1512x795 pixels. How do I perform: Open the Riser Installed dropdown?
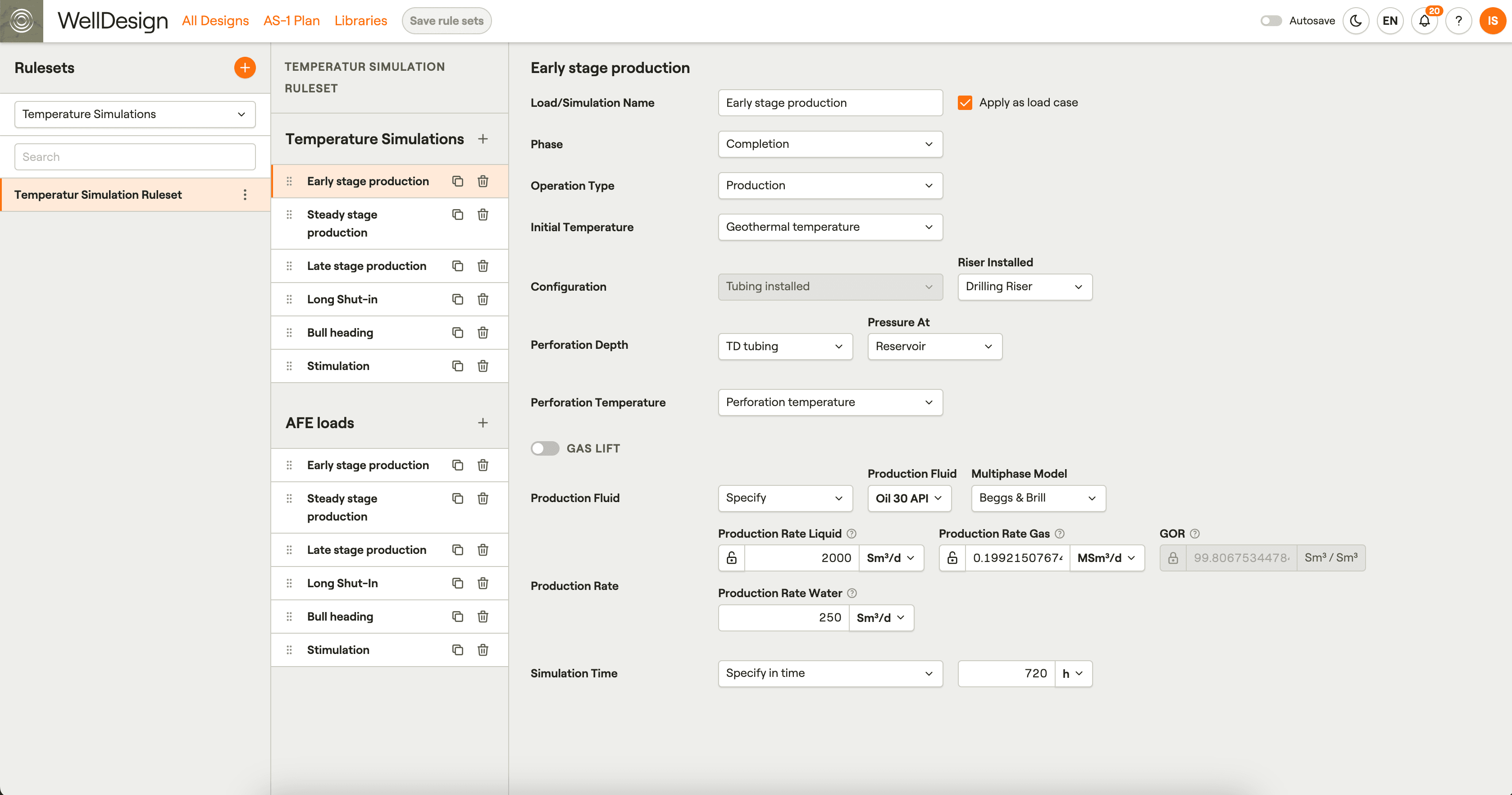coord(1024,287)
